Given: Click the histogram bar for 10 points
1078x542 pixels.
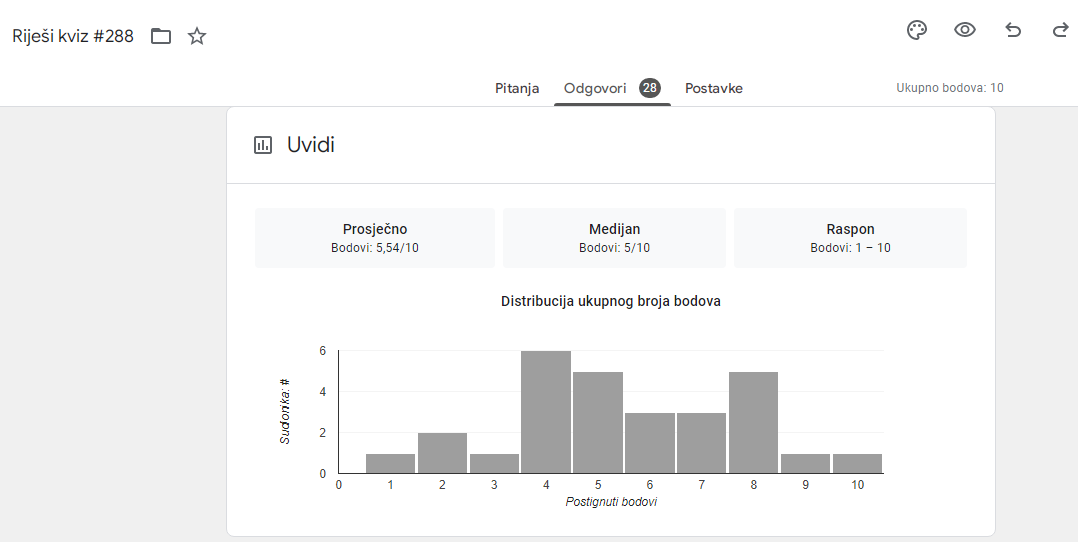Looking at the screenshot, I should coord(857,464).
